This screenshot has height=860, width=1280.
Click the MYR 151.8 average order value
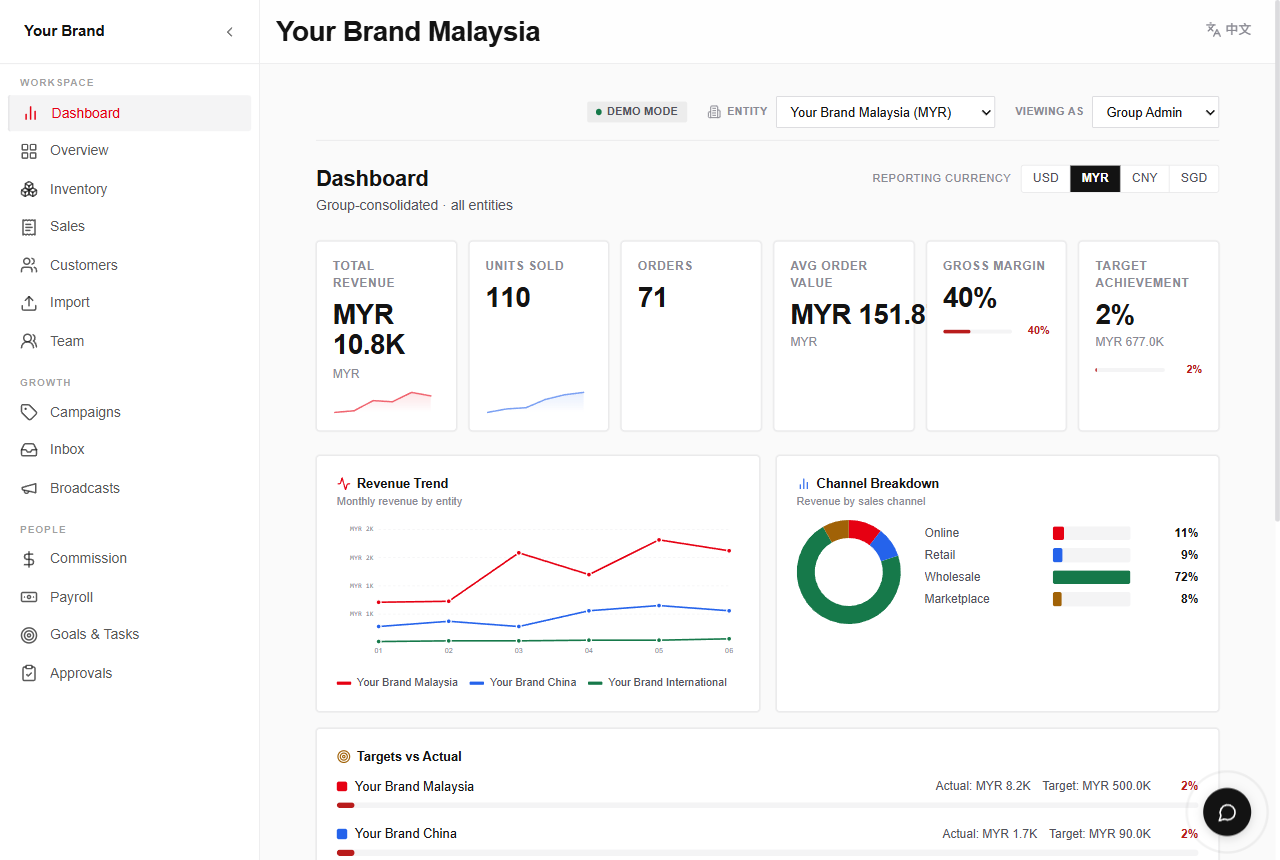pyautogui.click(x=858, y=314)
